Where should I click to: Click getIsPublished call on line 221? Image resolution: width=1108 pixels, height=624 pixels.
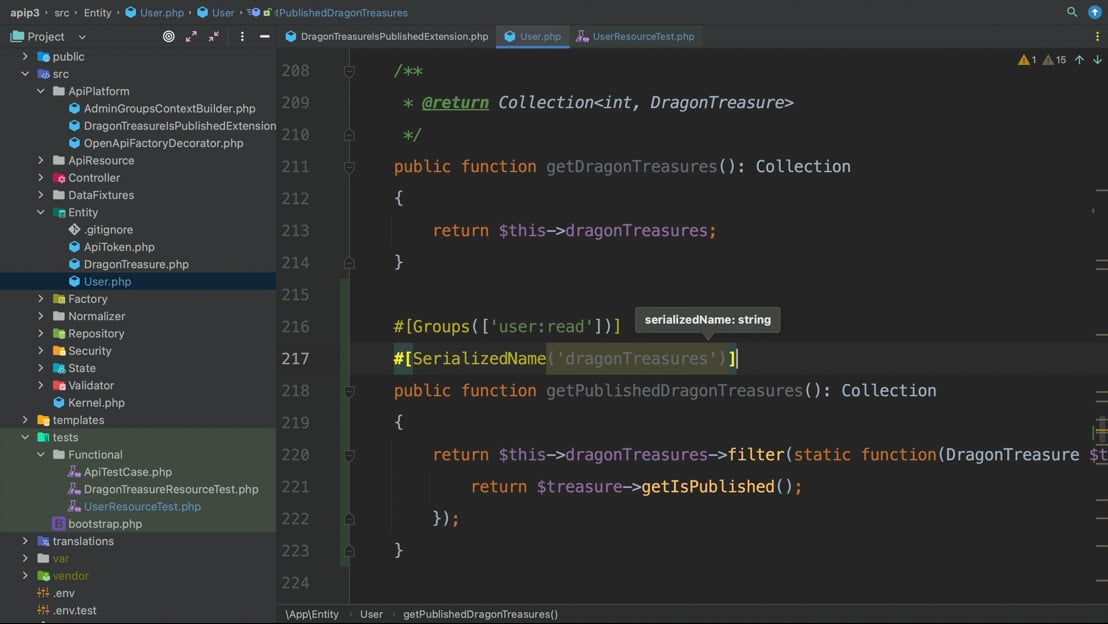(x=708, y=487)
